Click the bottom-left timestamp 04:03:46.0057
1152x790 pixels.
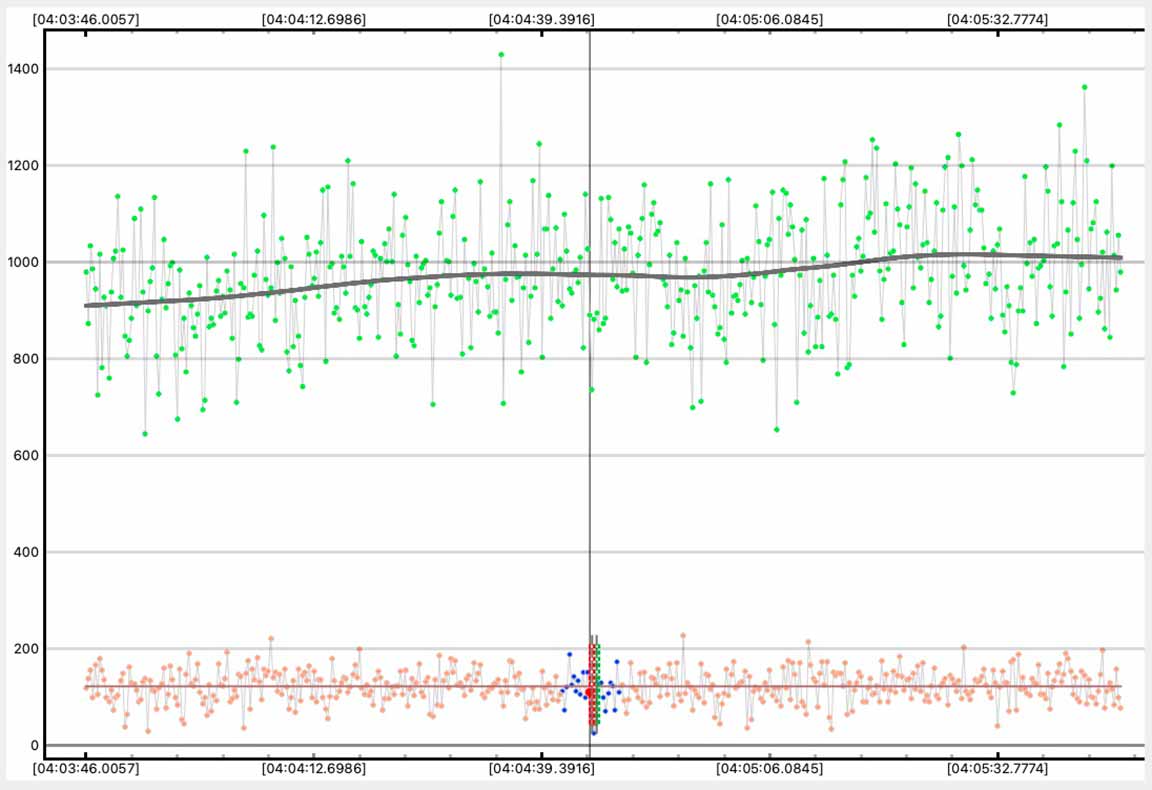(85, 769)
